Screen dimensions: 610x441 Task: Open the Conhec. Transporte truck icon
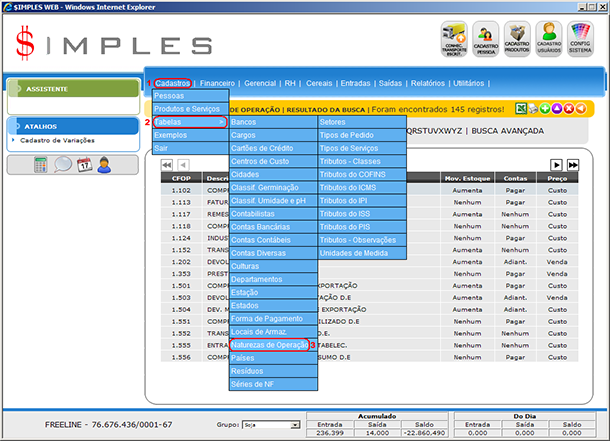(x=454, y=38)
